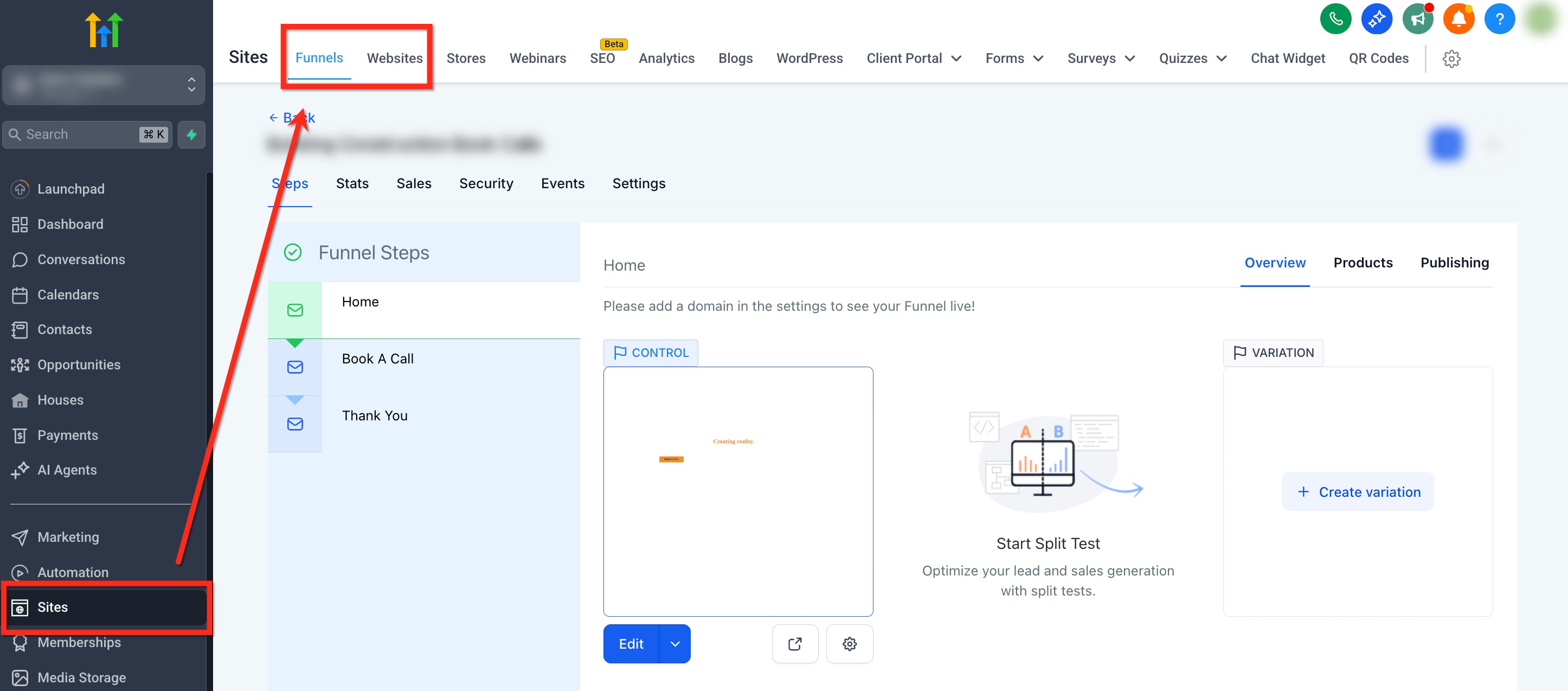The image size is (1568, 691).
Task: Open the Stats tab
Action: click(x=352, y=183)
